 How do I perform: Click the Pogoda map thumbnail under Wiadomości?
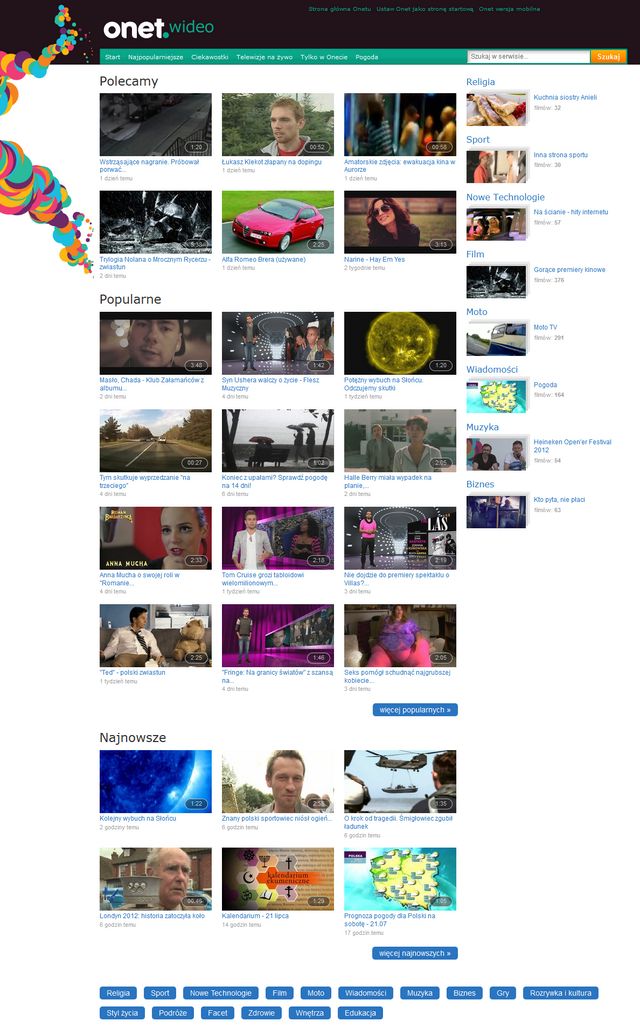pos(496,396)
